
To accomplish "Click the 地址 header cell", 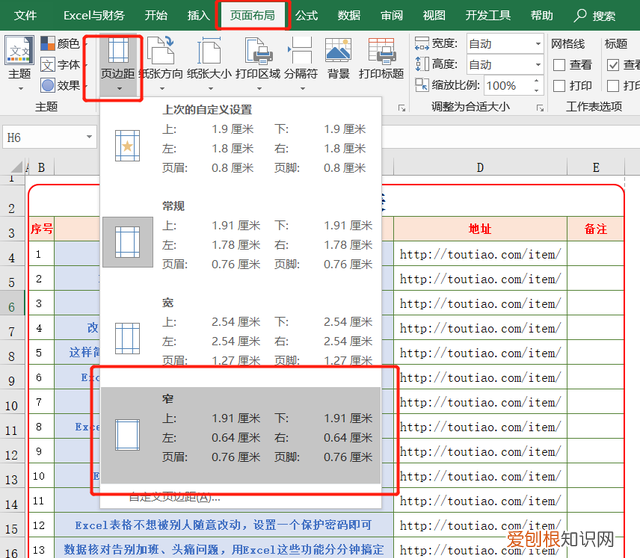I will coord(480,229).
